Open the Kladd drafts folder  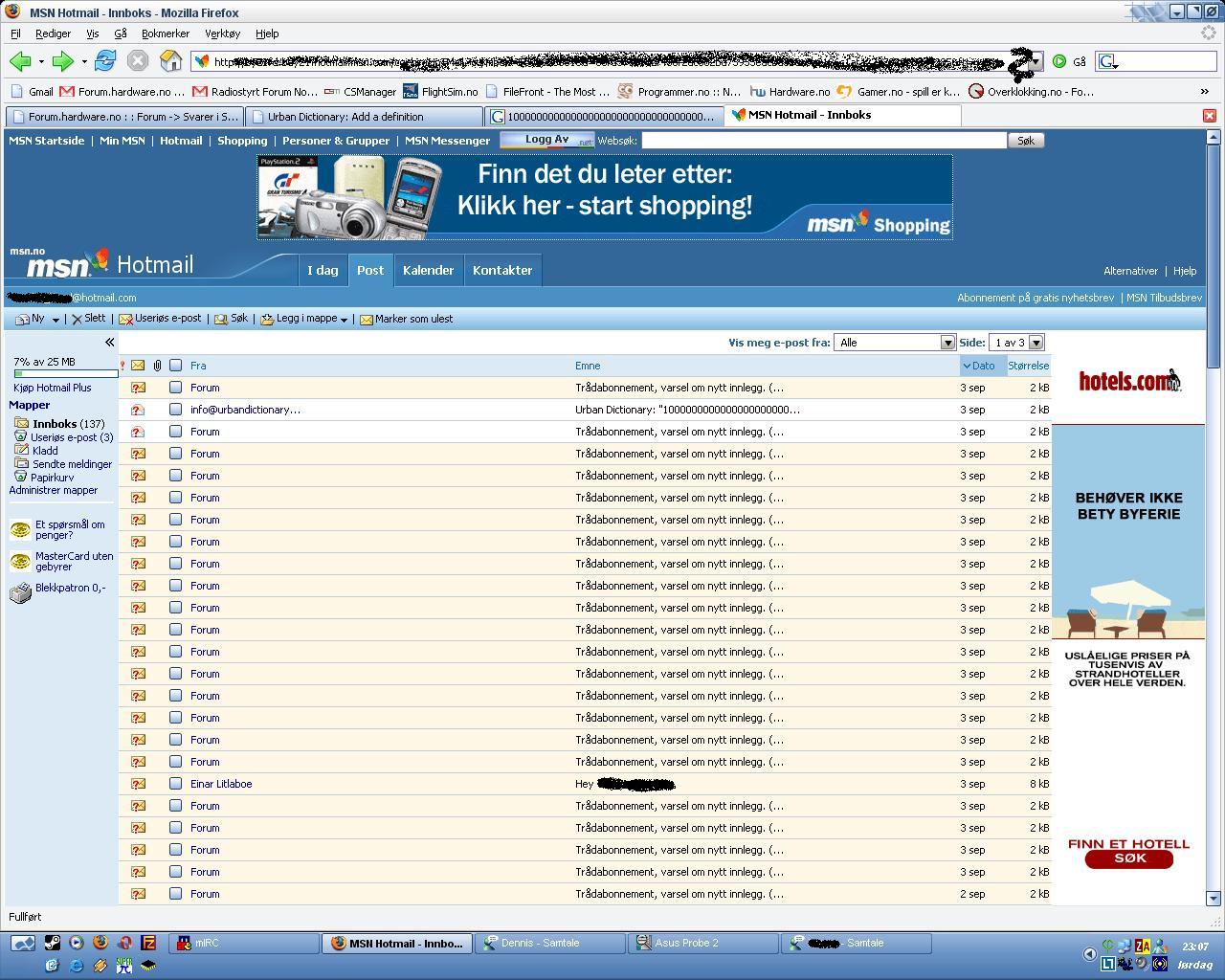coord(45,450)
